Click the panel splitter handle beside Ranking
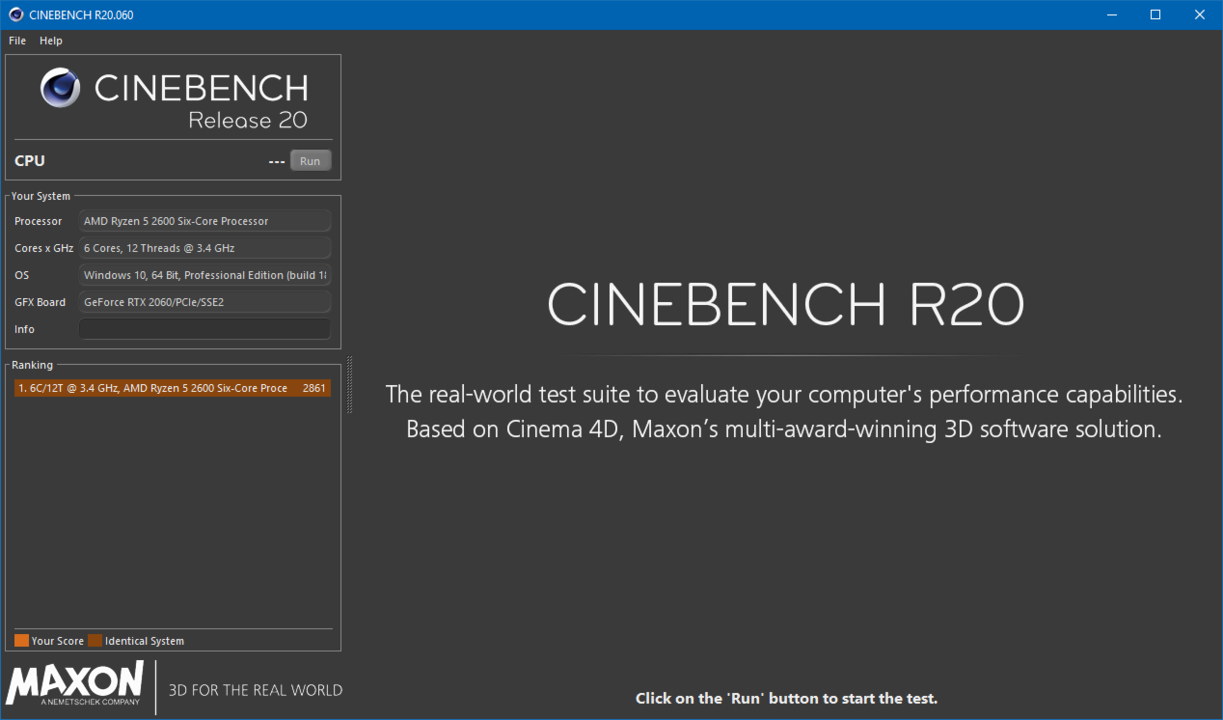The image size is (1223, 720). 349,385
